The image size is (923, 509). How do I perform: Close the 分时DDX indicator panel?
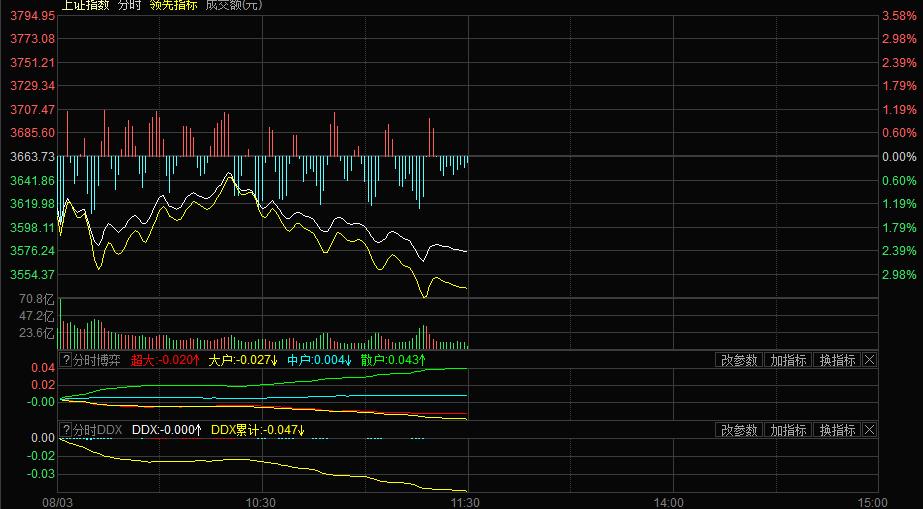point(869,430)
